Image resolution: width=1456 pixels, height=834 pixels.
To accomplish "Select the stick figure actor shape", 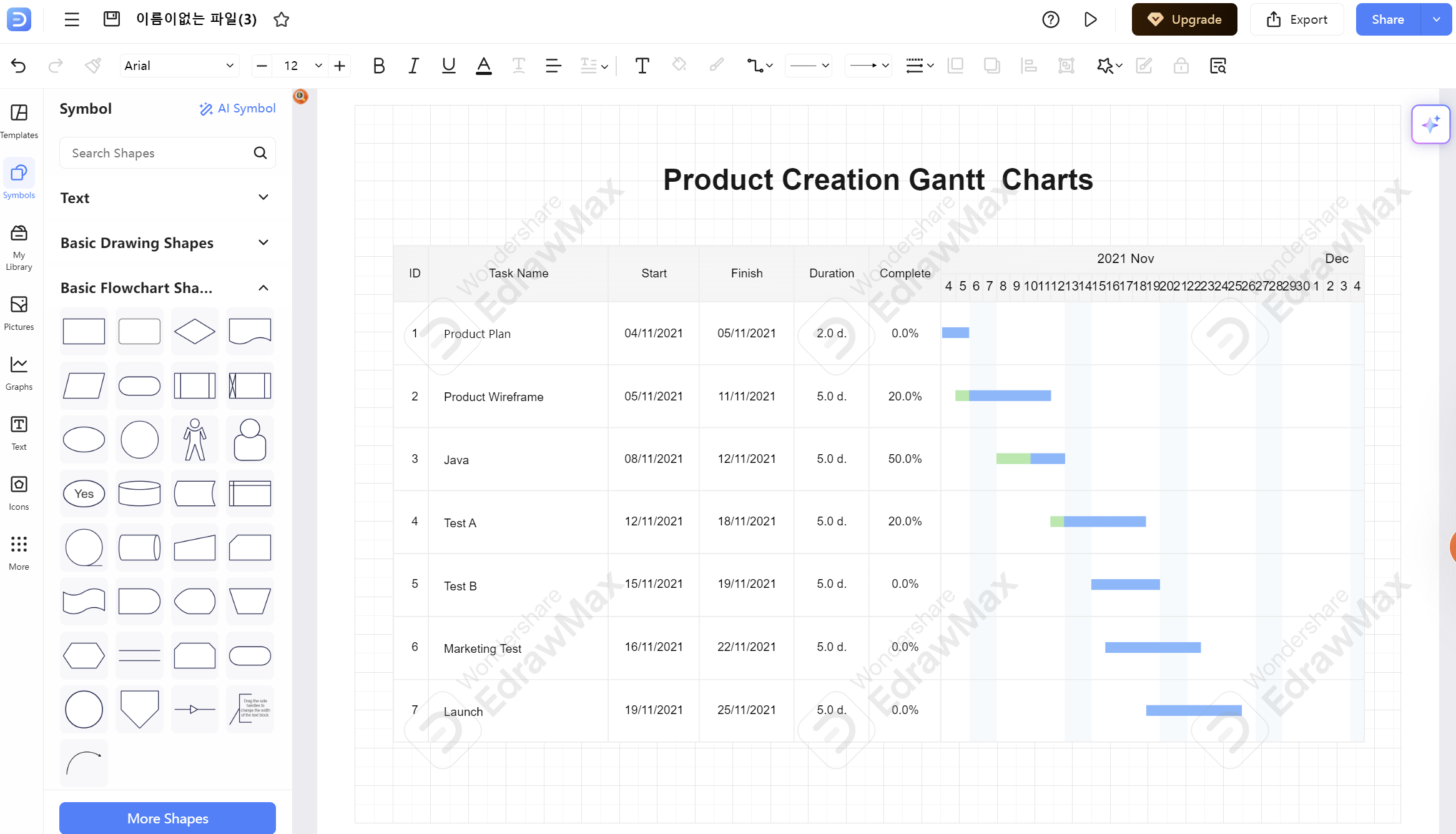I will [x=195, y=439].
